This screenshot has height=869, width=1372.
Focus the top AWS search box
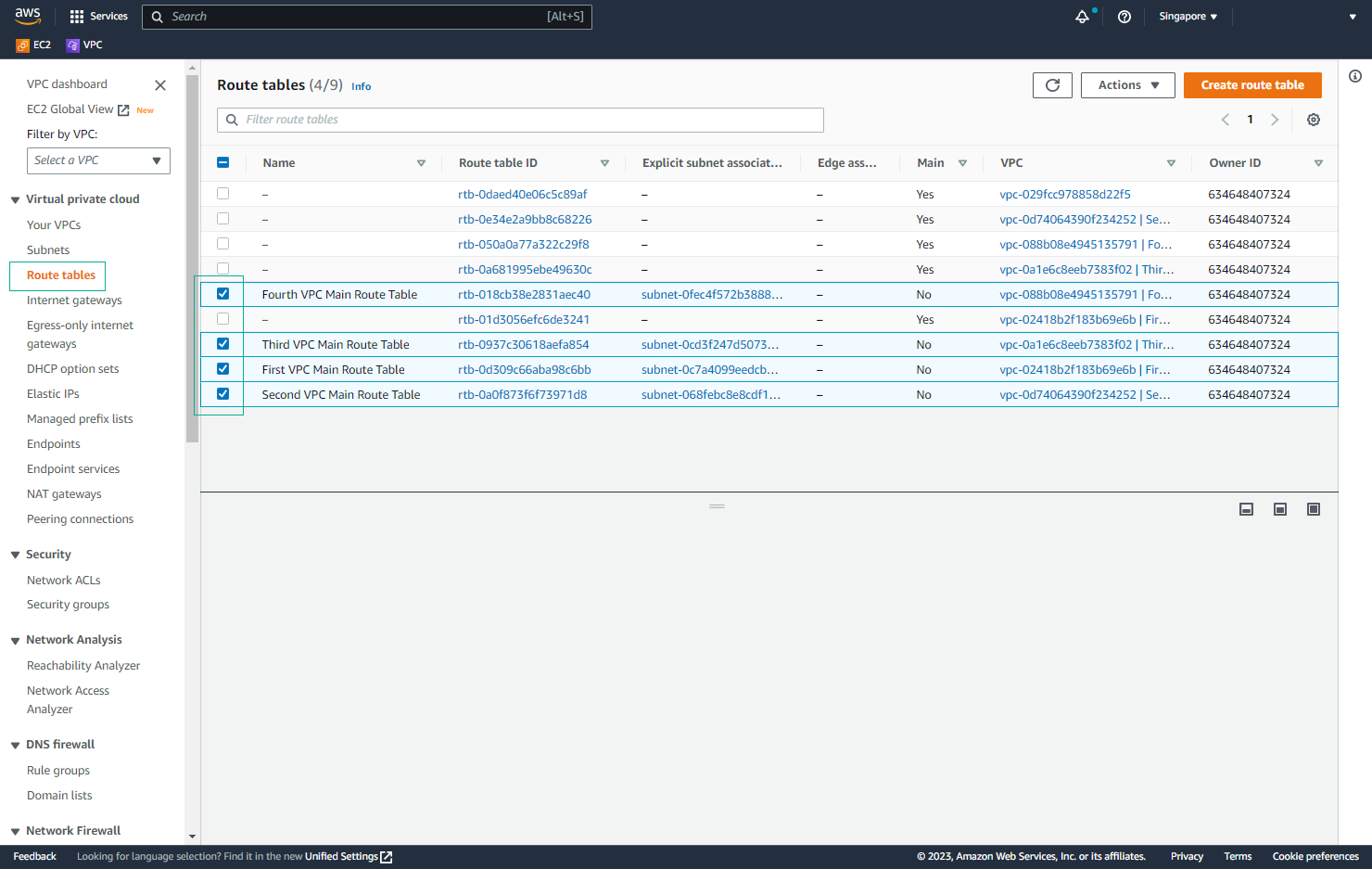click(367, 17)
